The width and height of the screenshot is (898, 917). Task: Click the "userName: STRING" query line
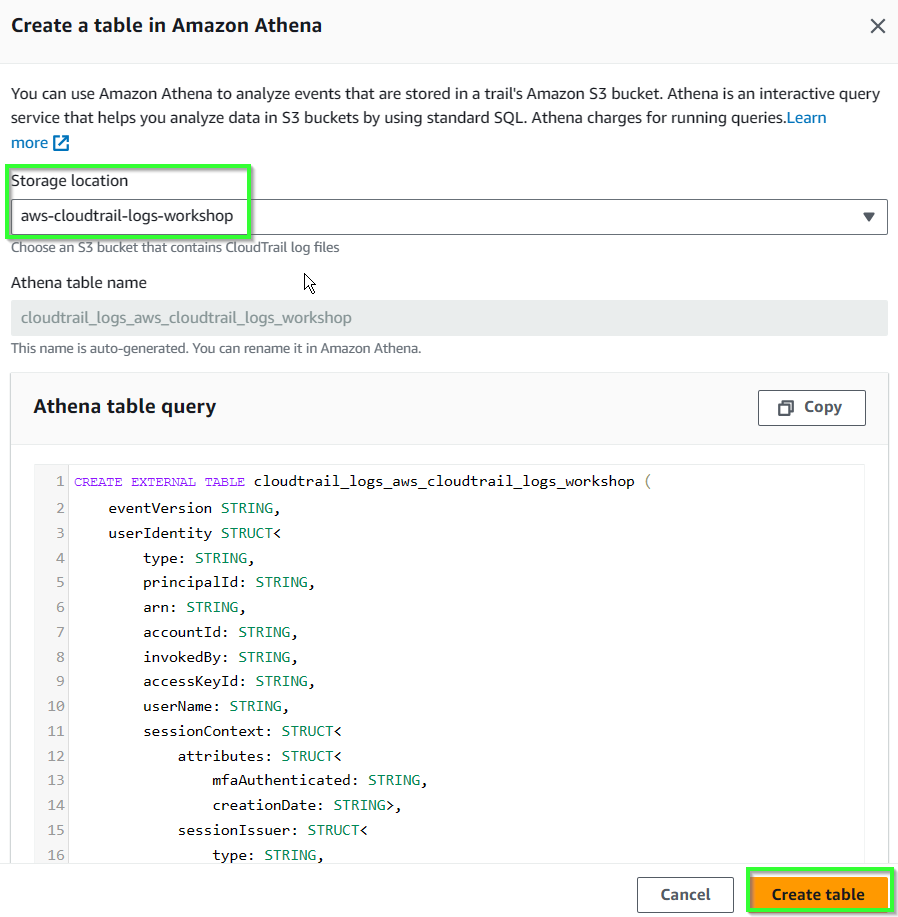coord(216,706)
